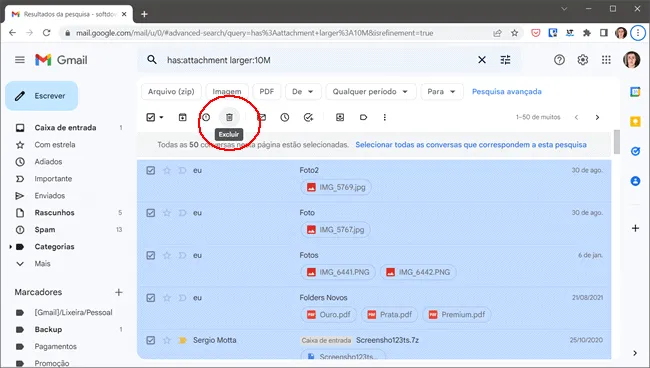
Task: Toggle the select-all checkbox in the toolbar
Action: 150,117
